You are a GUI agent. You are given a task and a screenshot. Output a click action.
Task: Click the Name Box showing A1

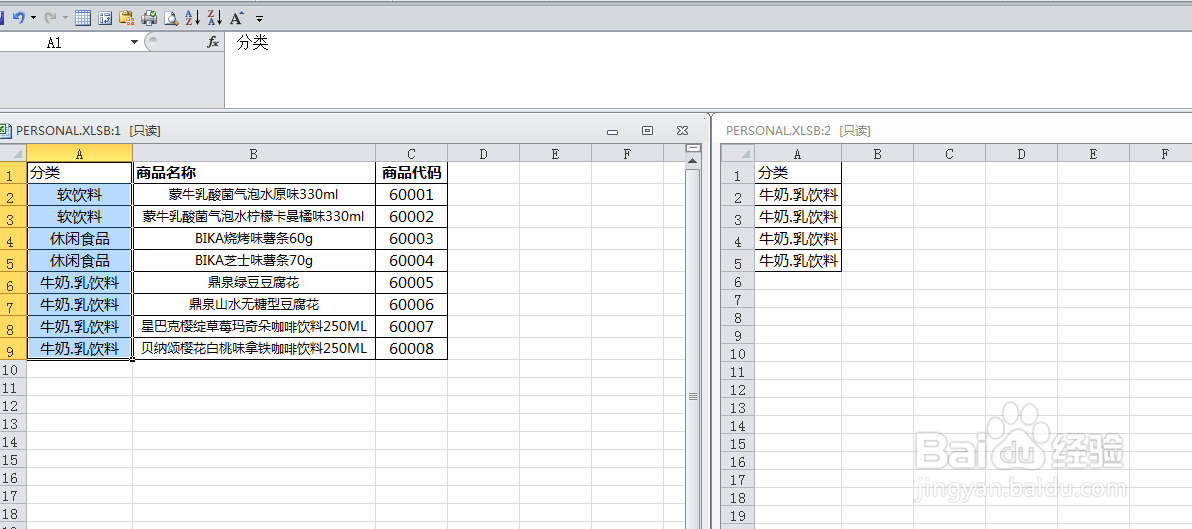tap(65, 43)
